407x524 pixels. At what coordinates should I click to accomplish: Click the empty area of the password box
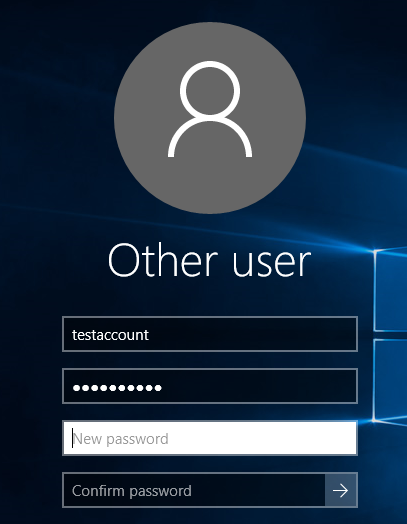260,386
